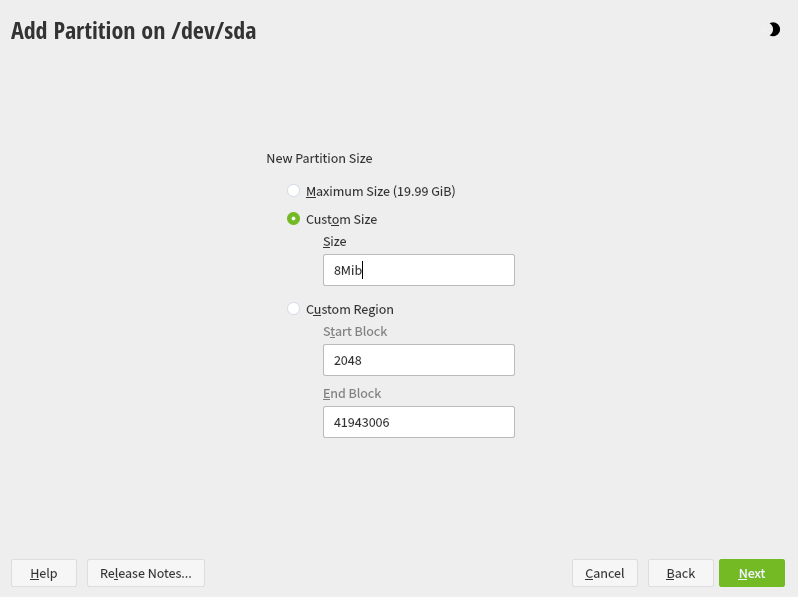Open the Help button

click(x=44, y=573)
